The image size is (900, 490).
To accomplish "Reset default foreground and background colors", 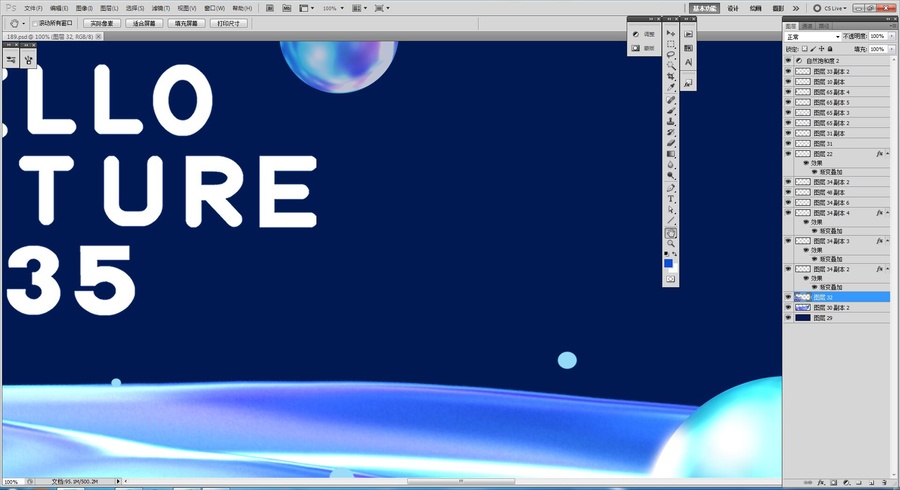I will 666,253.
